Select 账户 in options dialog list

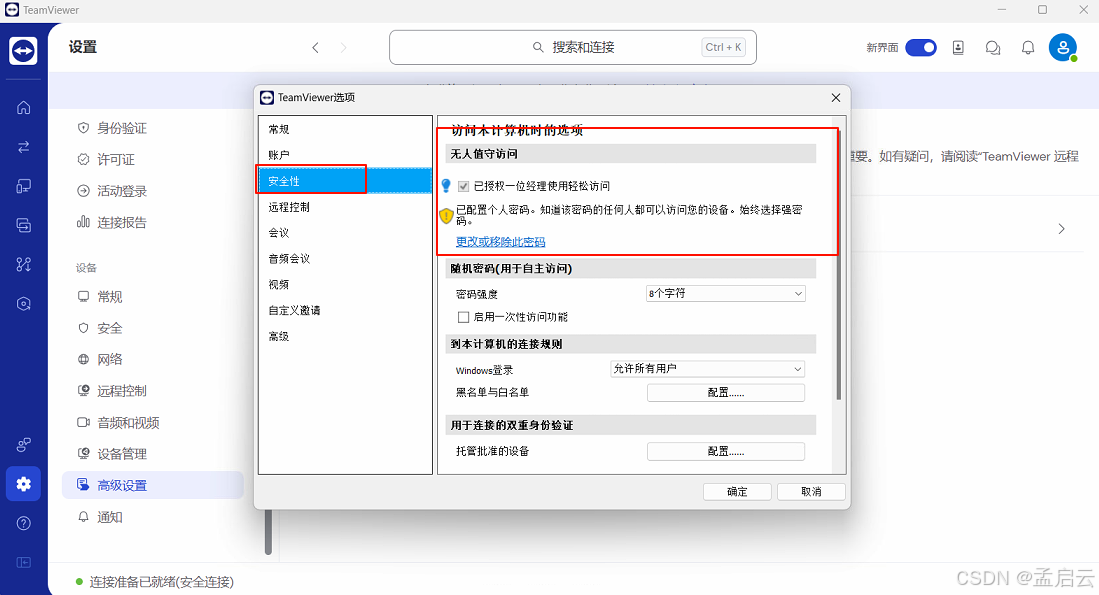click(x=345, y=155)
